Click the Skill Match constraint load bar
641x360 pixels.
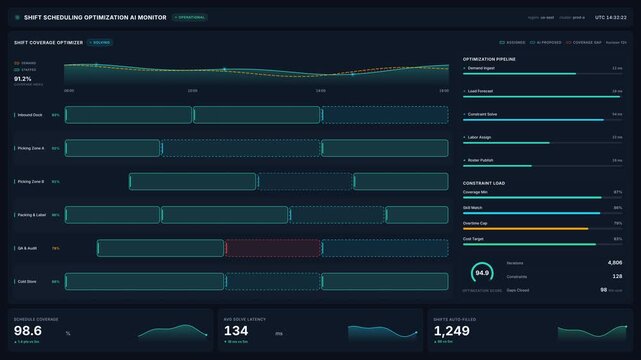coord(542,213)
